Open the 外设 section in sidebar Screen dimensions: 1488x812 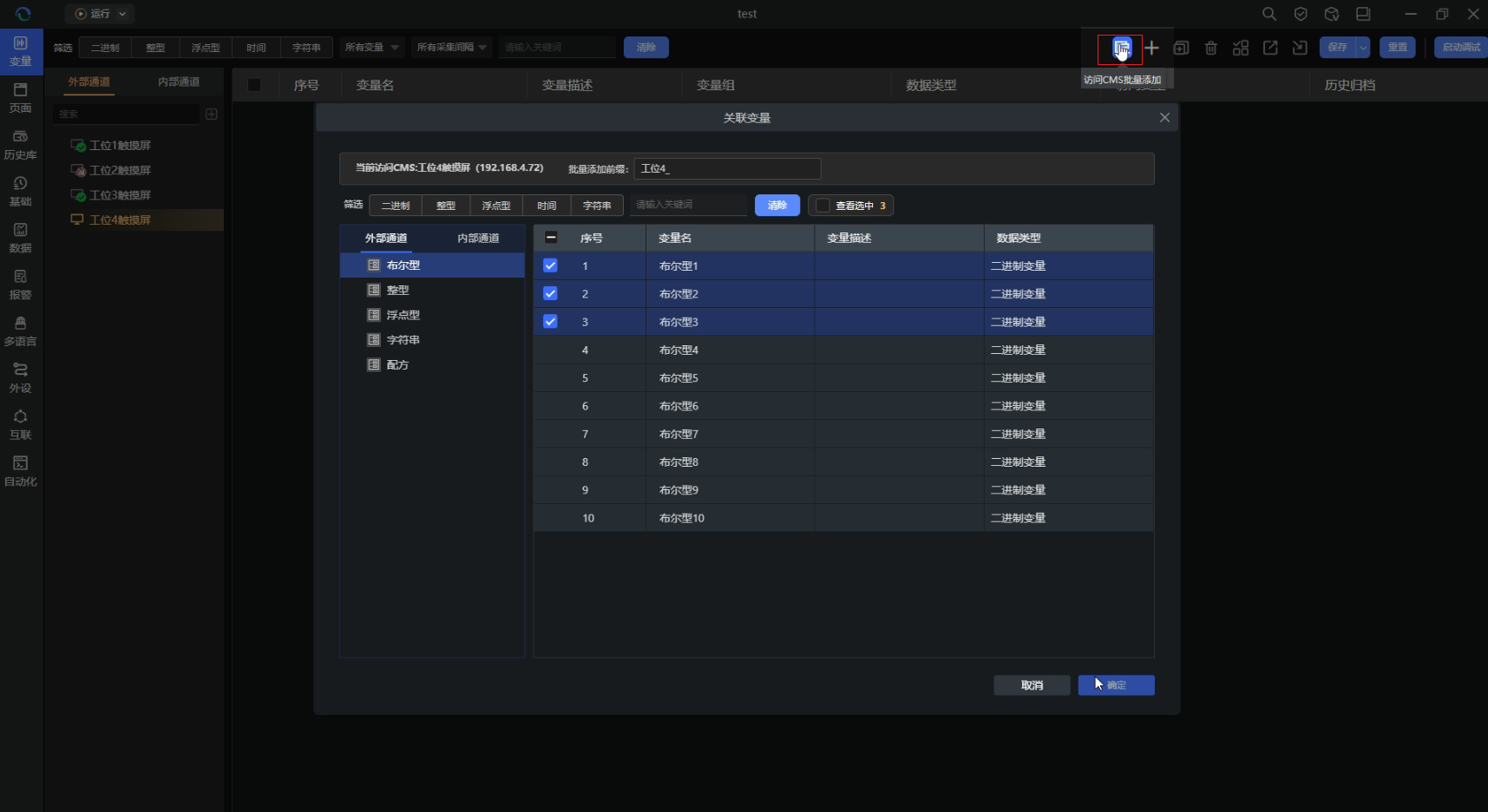21,378
